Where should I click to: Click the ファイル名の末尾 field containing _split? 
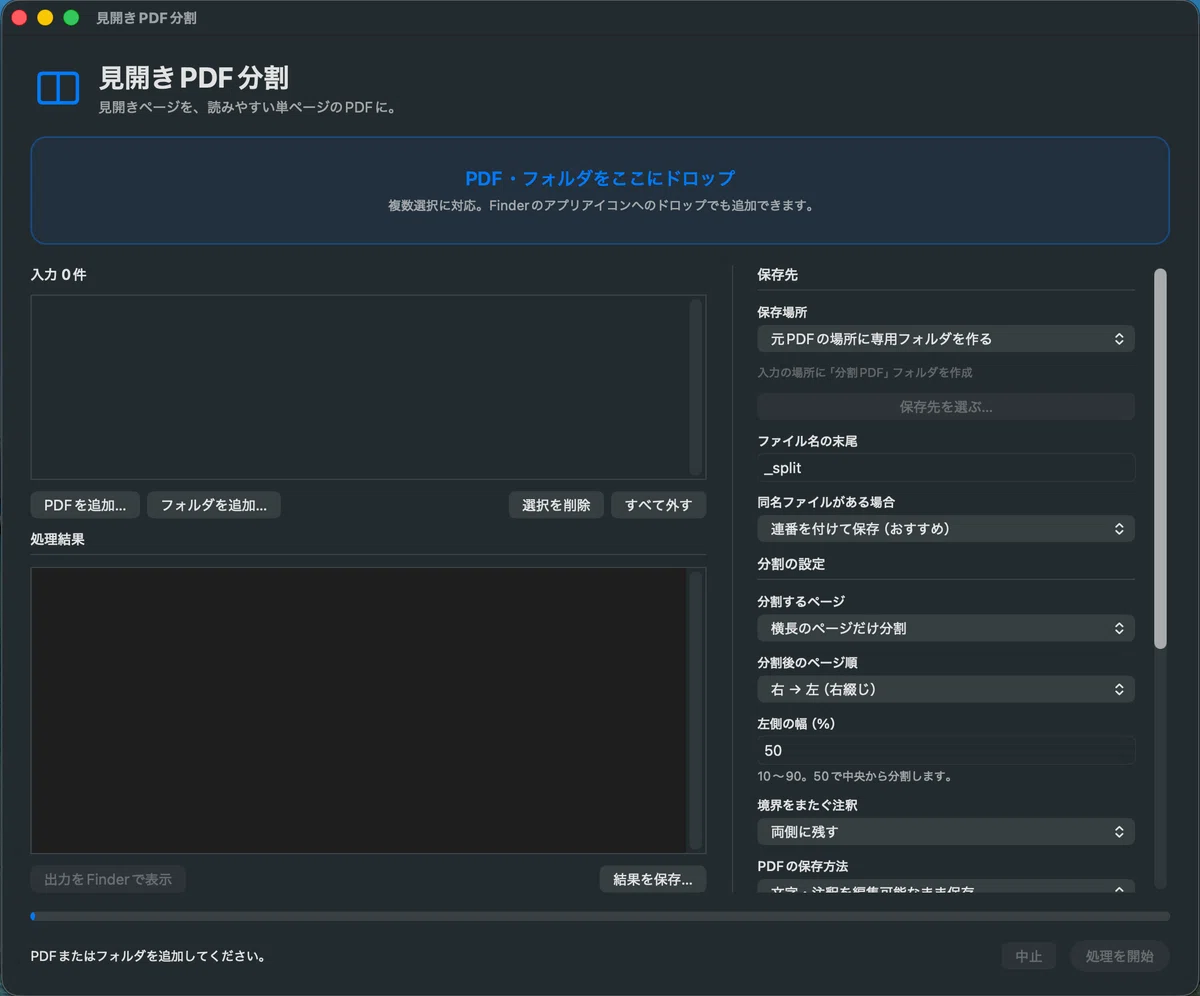point(946,468)
